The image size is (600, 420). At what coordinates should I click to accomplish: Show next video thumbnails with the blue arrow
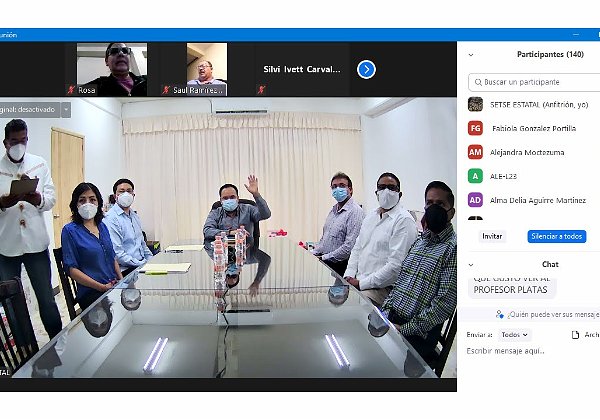366,70
